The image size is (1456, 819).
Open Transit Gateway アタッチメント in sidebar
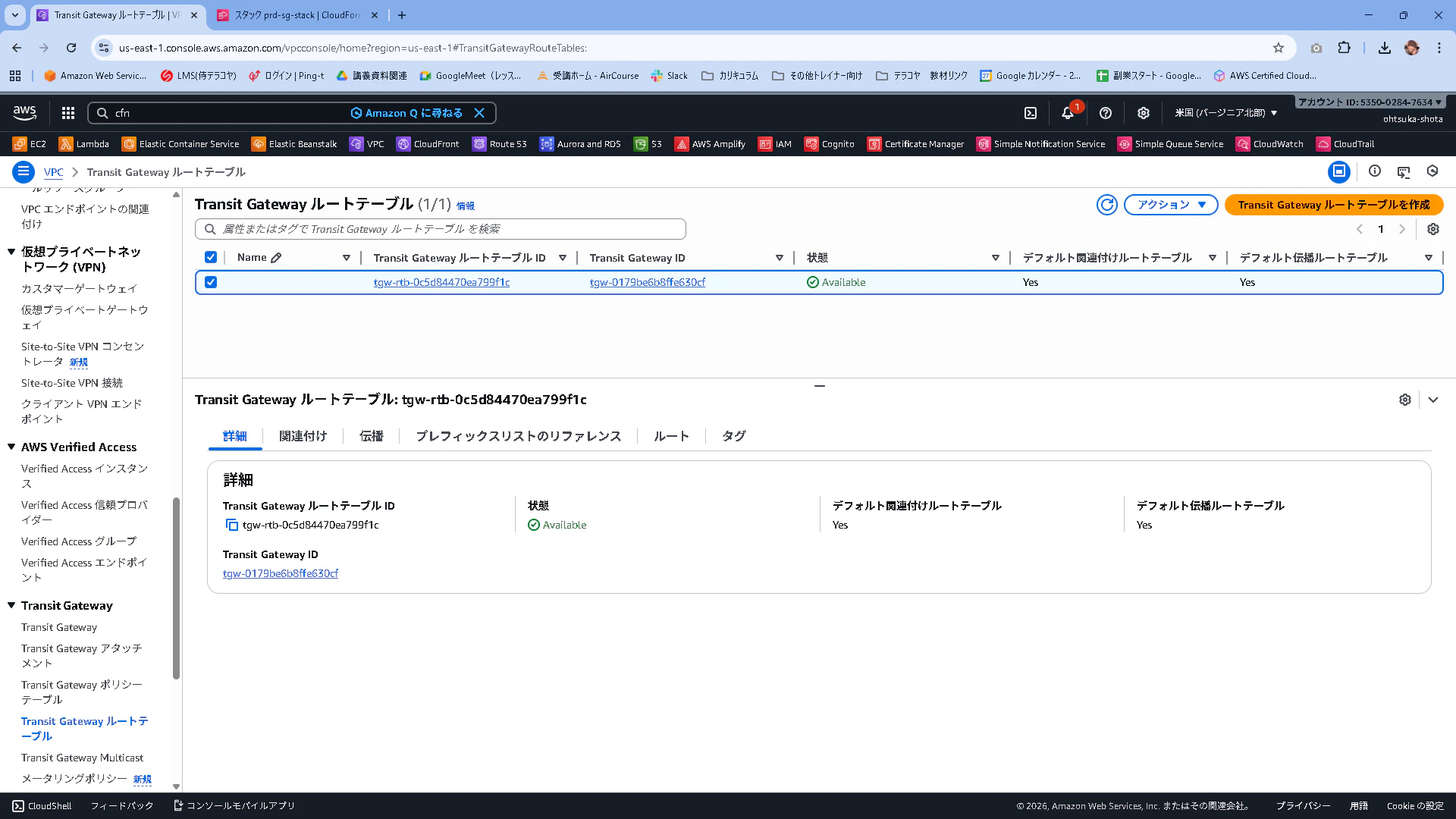(82, 656)
